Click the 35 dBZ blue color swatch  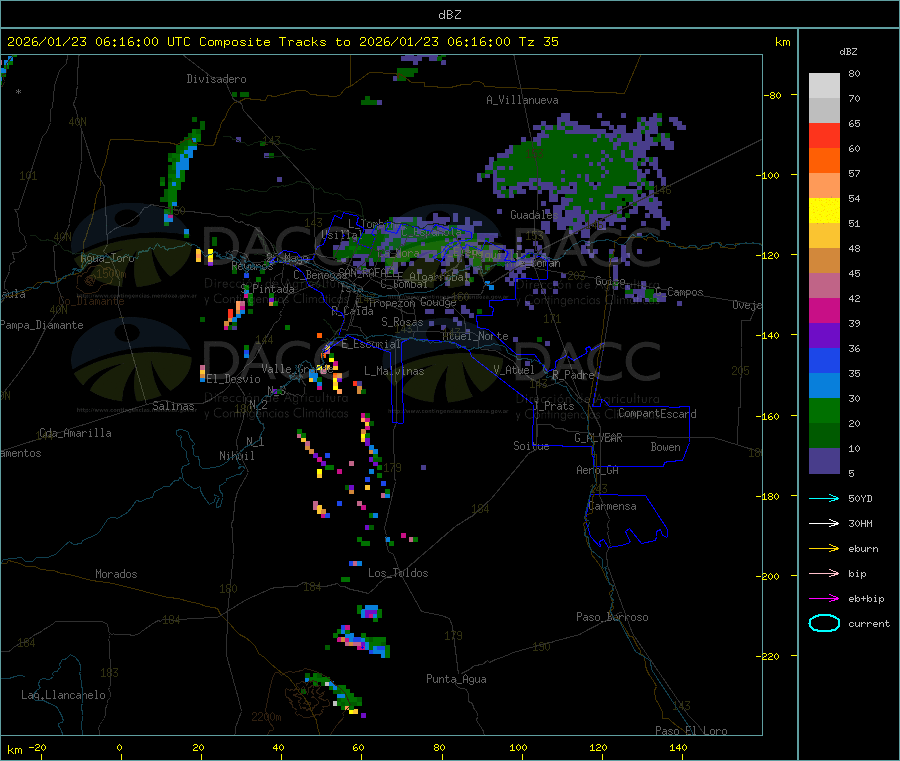pyautogui.click(x=824, y=386)
